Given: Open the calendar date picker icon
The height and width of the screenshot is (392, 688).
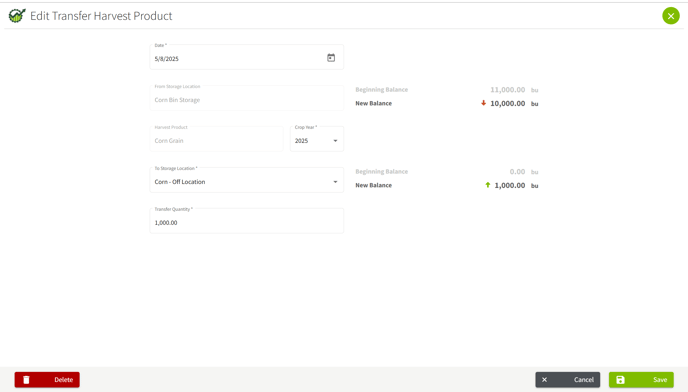Looking at the screenshot, I should click(x=331, y=58).
